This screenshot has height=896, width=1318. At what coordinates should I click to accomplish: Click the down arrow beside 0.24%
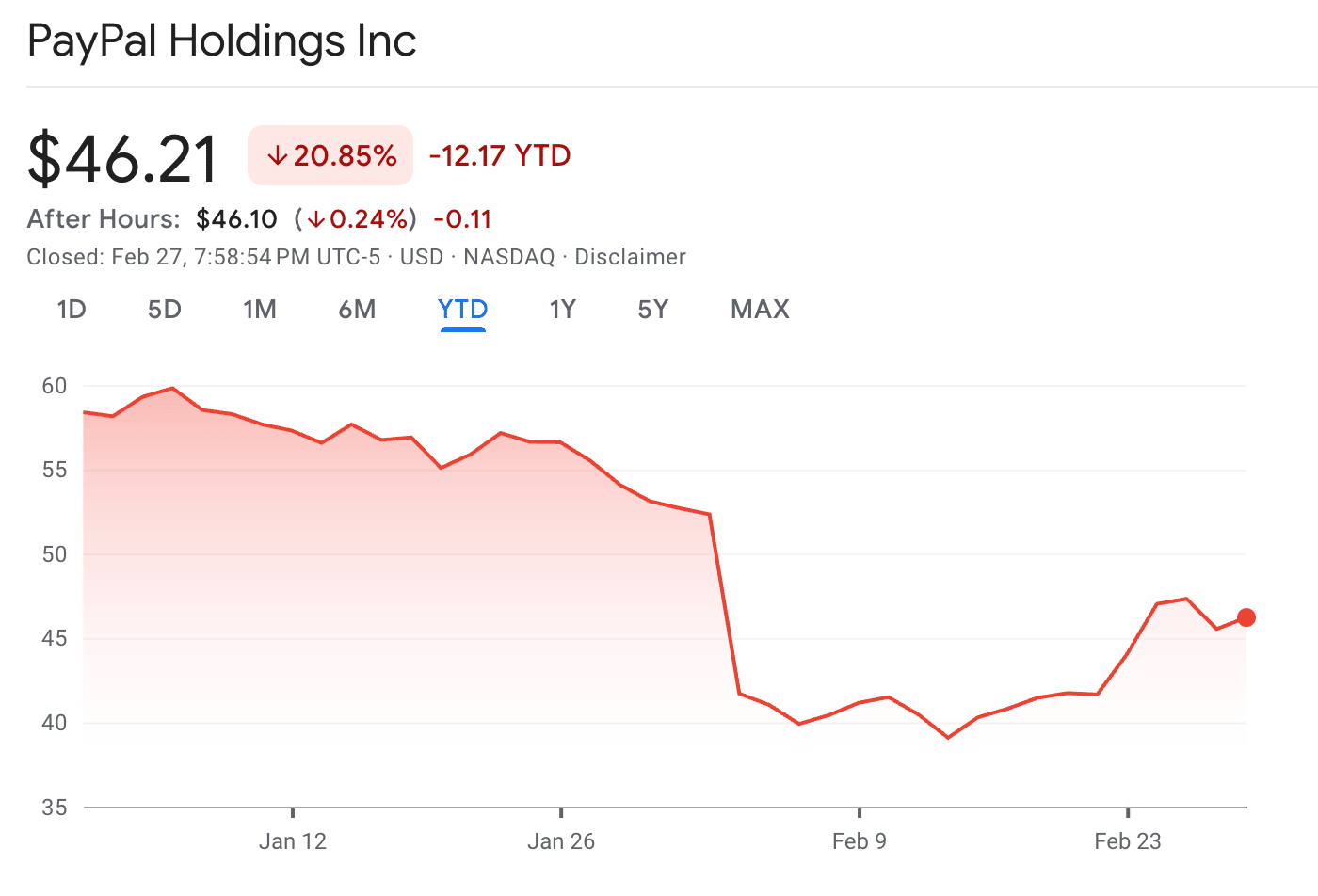point(315,220)
